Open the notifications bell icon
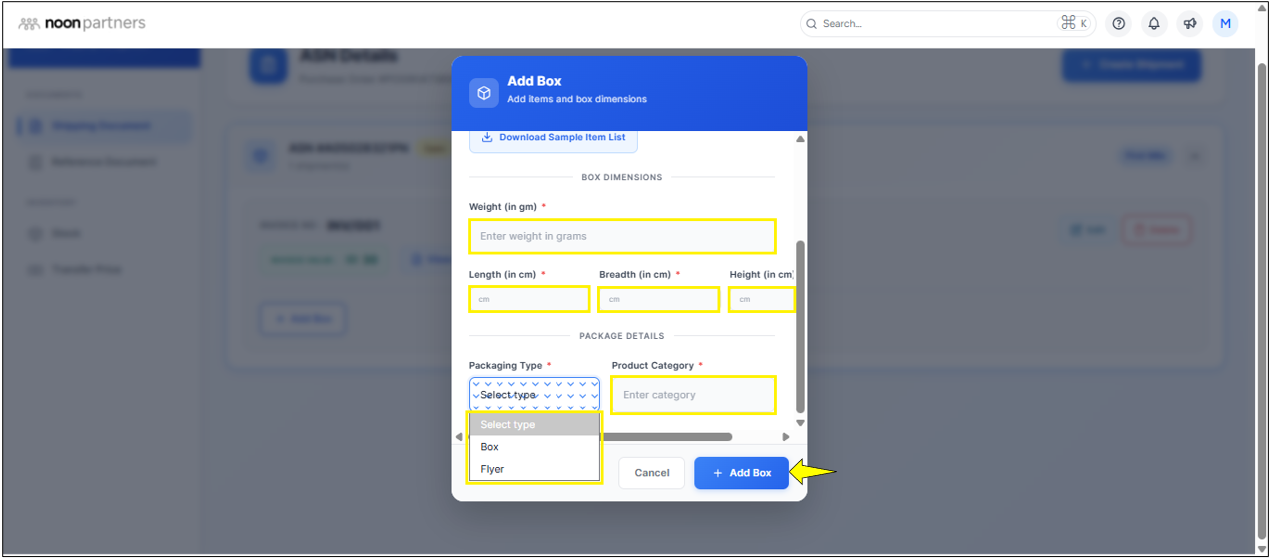This screenshot has height=559, width=1272. click(x=1154, y=24)
